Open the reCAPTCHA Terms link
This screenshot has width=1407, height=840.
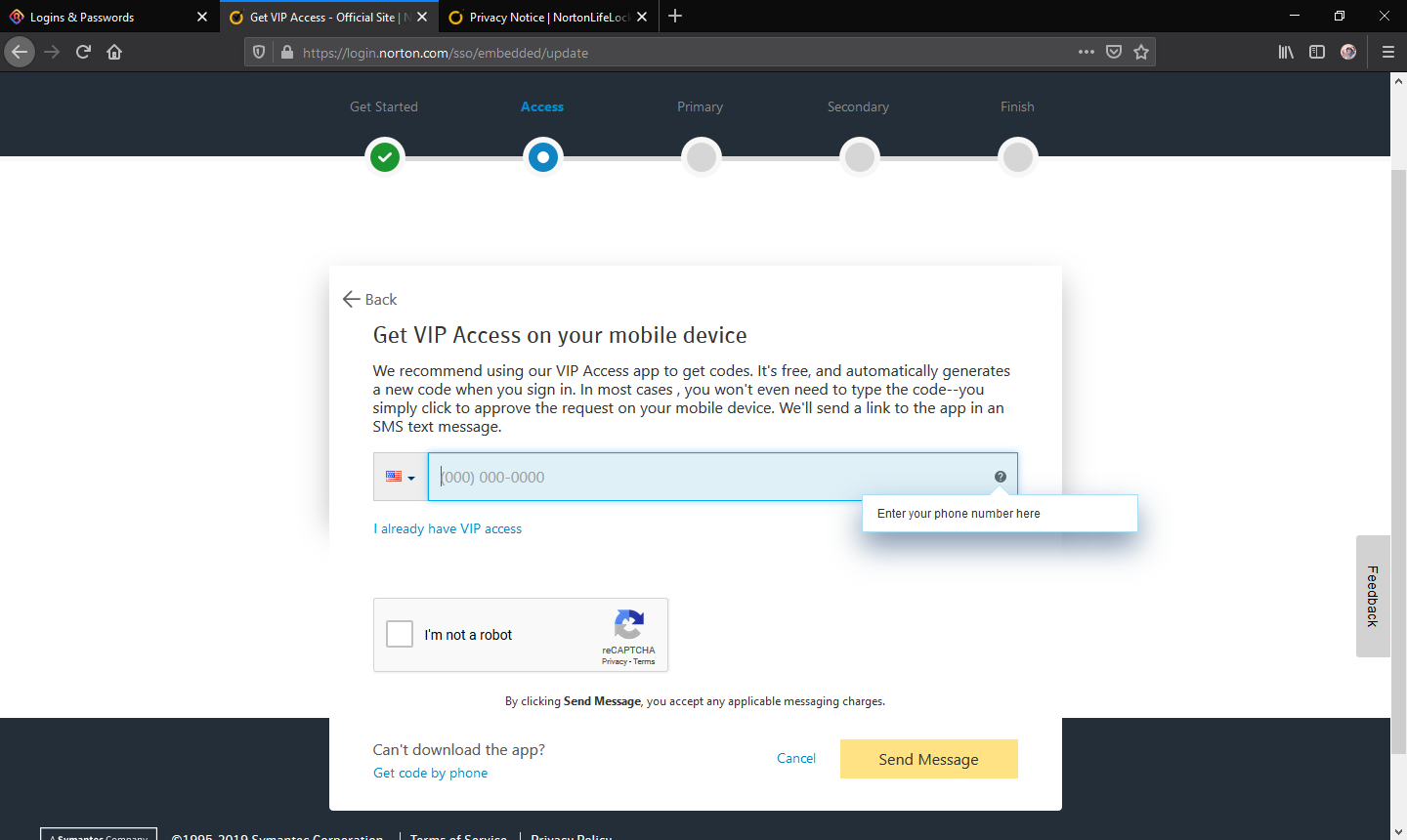tap(644, 662)
